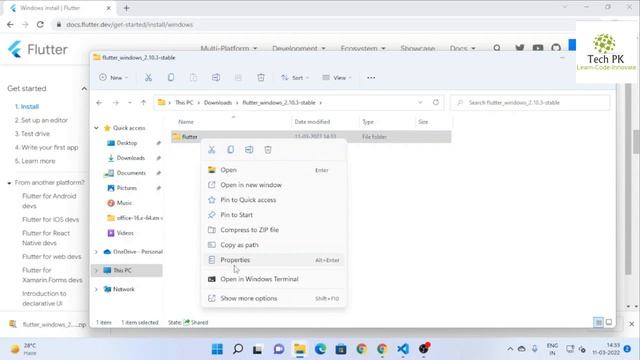The image size is (640, 360).
Task: Go back in the browser
Action: (10, 24)
